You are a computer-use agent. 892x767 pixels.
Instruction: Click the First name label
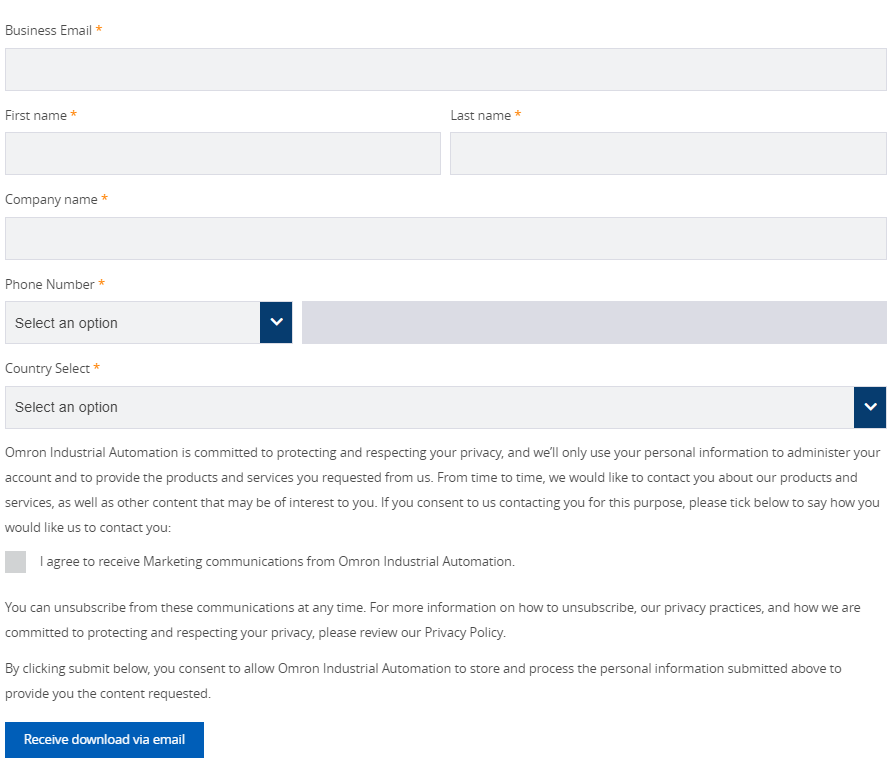36,116
